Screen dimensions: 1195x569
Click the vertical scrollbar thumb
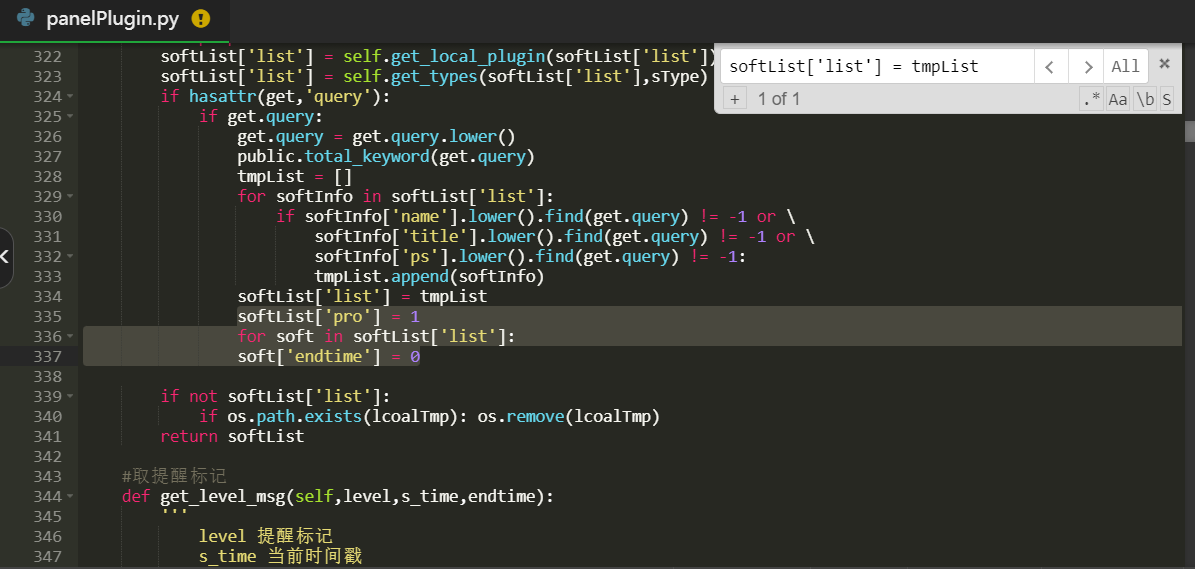1189,131
